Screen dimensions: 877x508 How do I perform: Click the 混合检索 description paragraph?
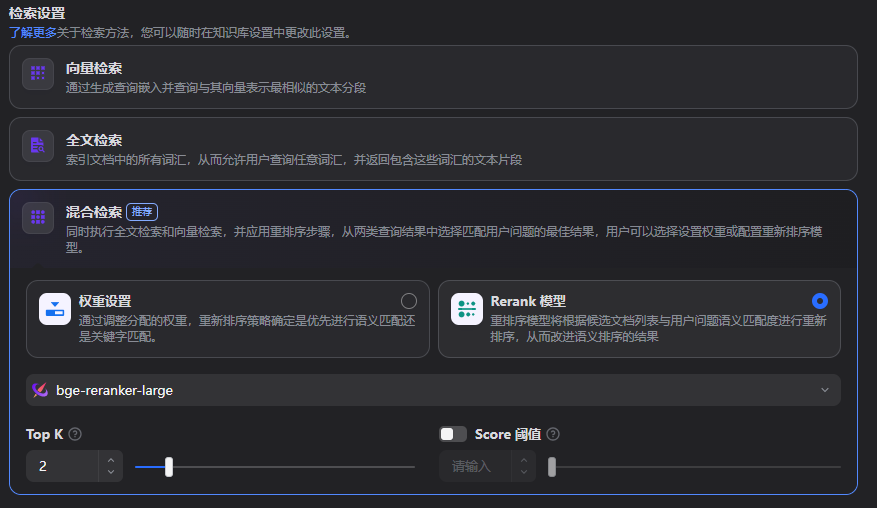point(444,239)
